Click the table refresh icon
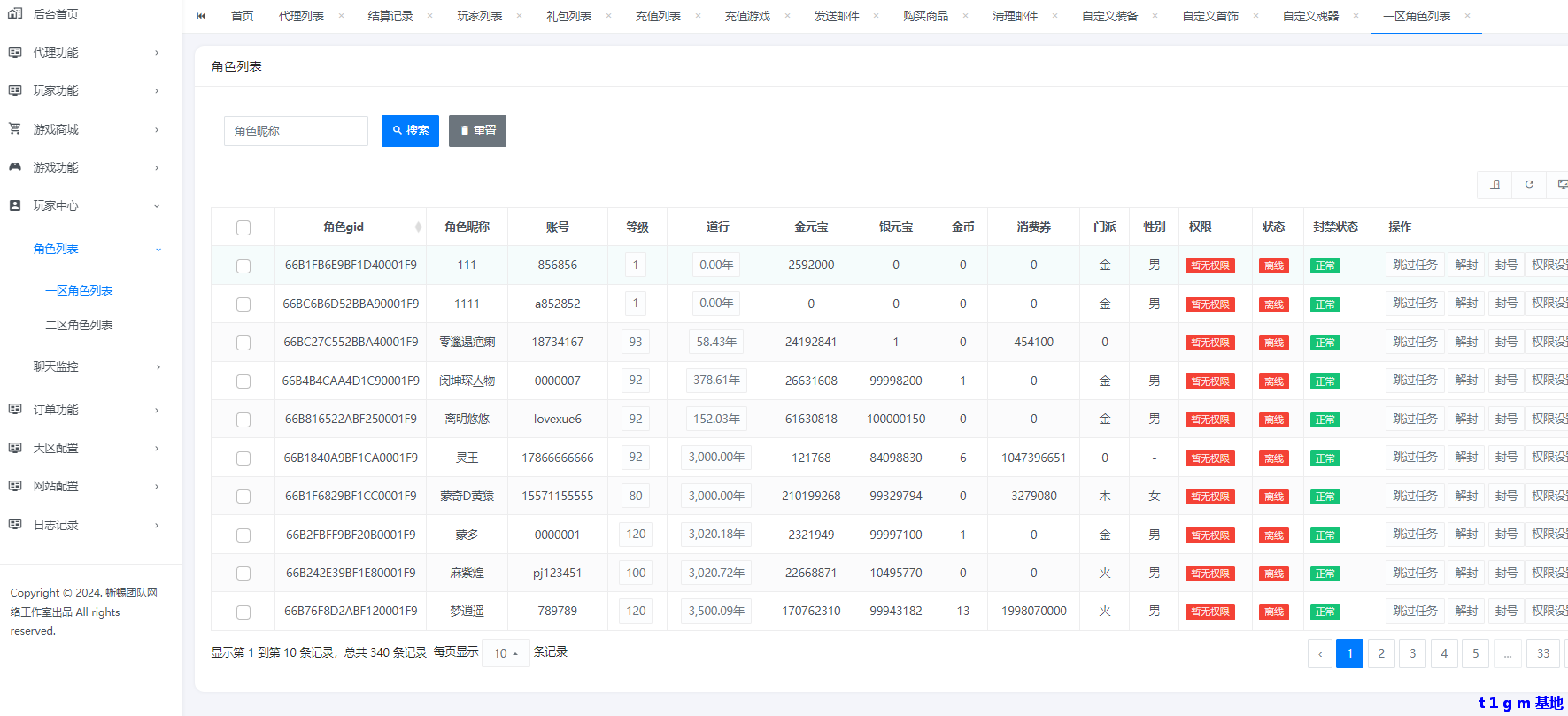Screen dimensions: 1568x716 click(1529, 184)
